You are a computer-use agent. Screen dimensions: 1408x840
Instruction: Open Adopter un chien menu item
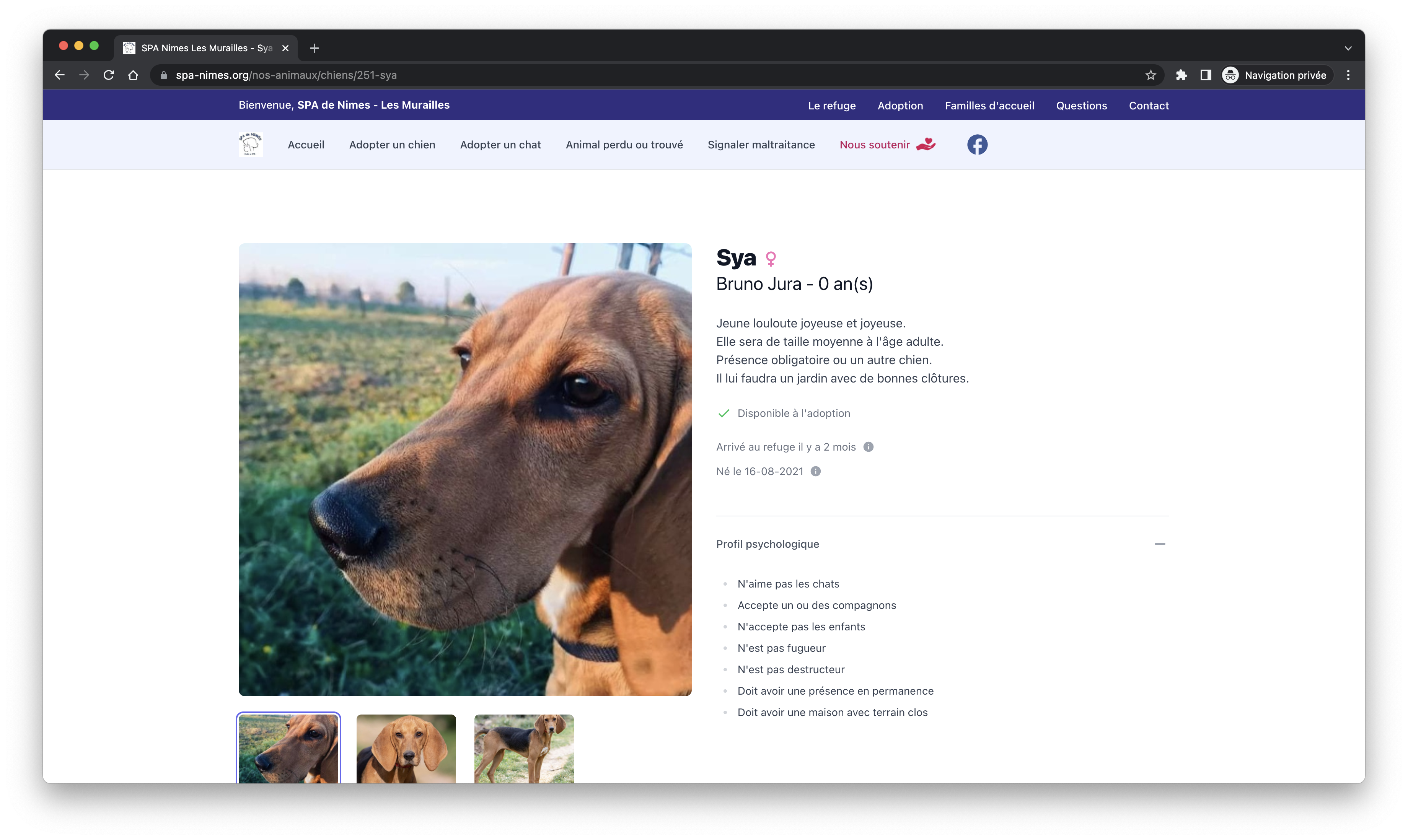pos(392,145)
